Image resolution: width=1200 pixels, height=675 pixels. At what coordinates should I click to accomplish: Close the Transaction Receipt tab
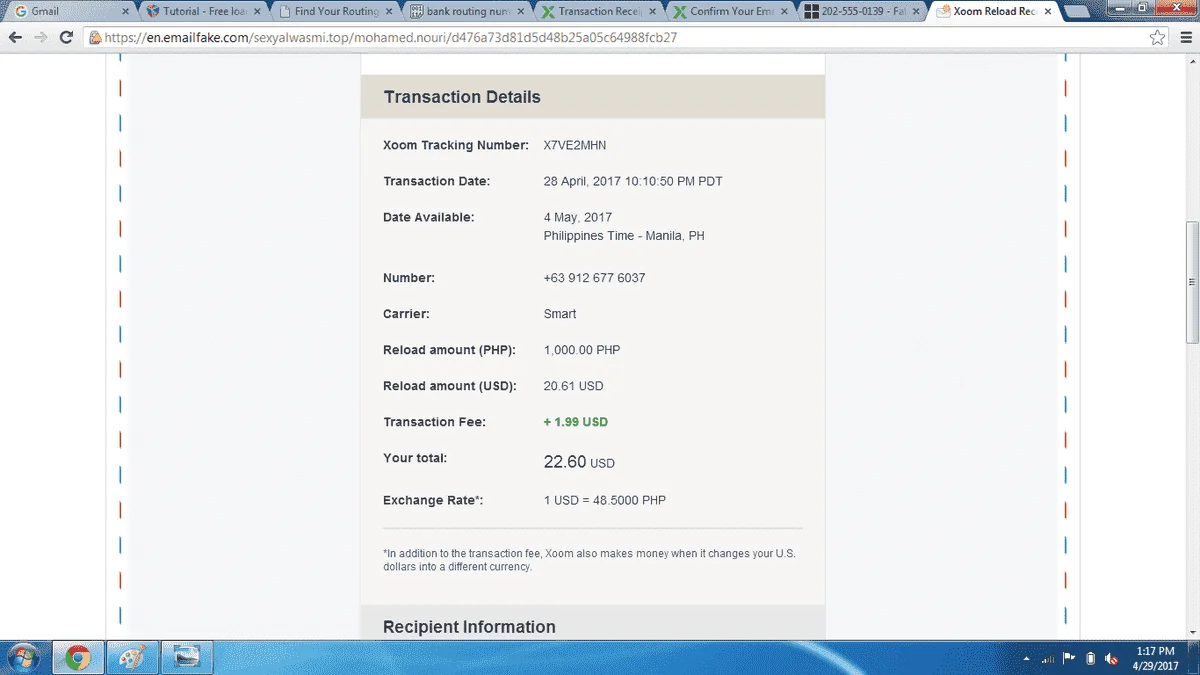[x=653, y=12]
